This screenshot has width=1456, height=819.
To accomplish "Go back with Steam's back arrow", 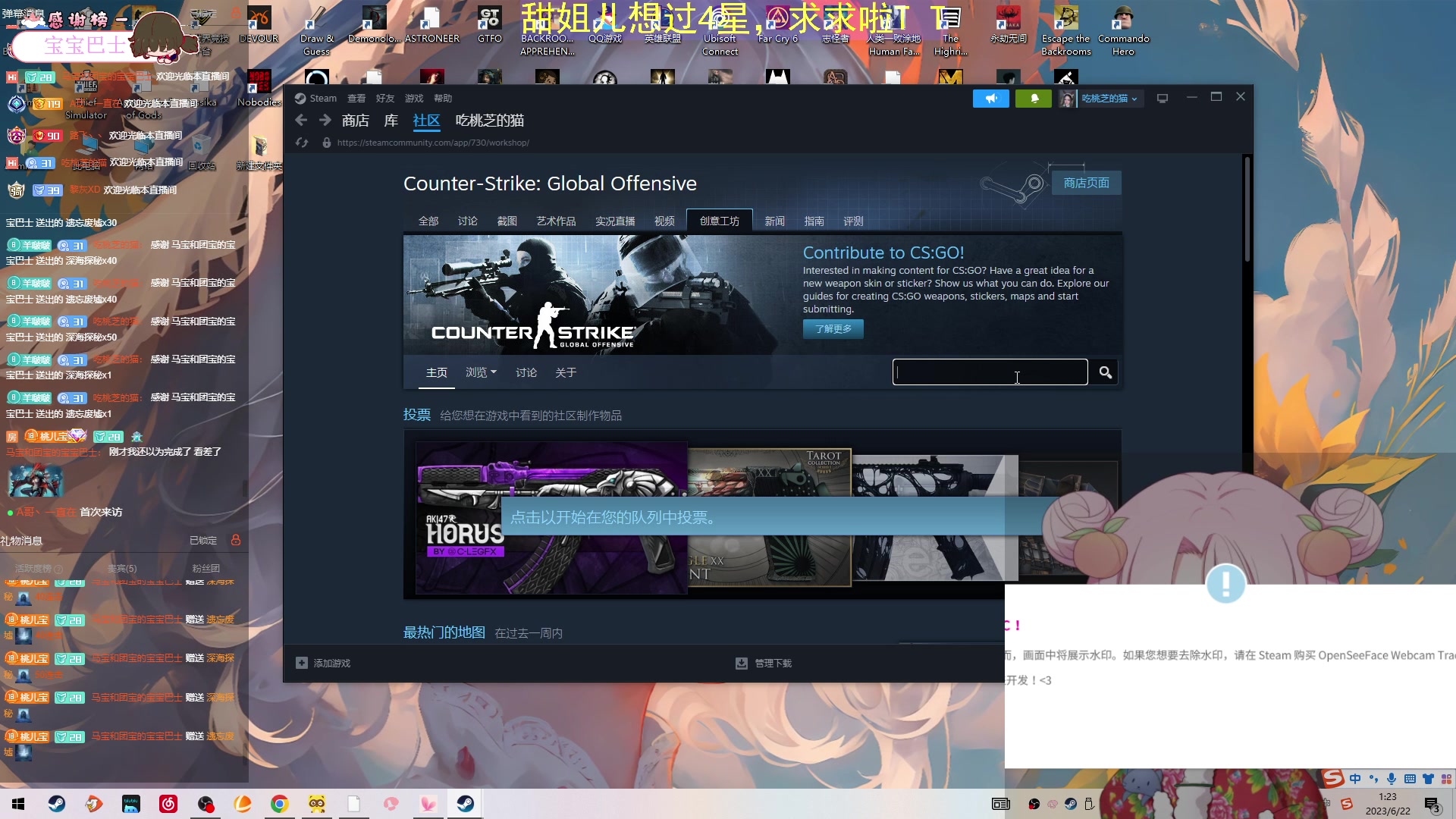I will 301,121.
